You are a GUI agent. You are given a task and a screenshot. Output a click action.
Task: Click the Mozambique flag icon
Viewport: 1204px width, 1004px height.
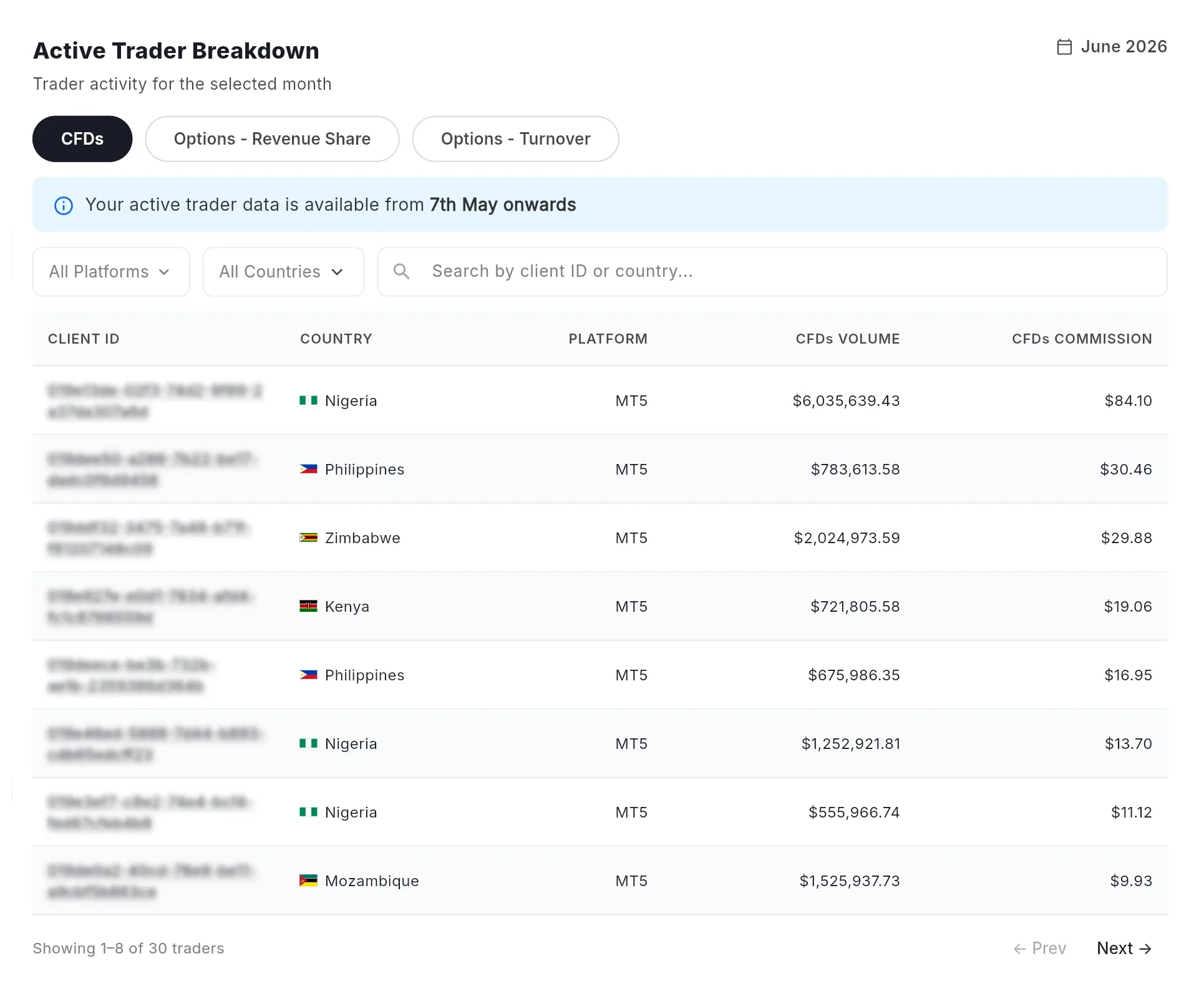click(x=308, y=881)
